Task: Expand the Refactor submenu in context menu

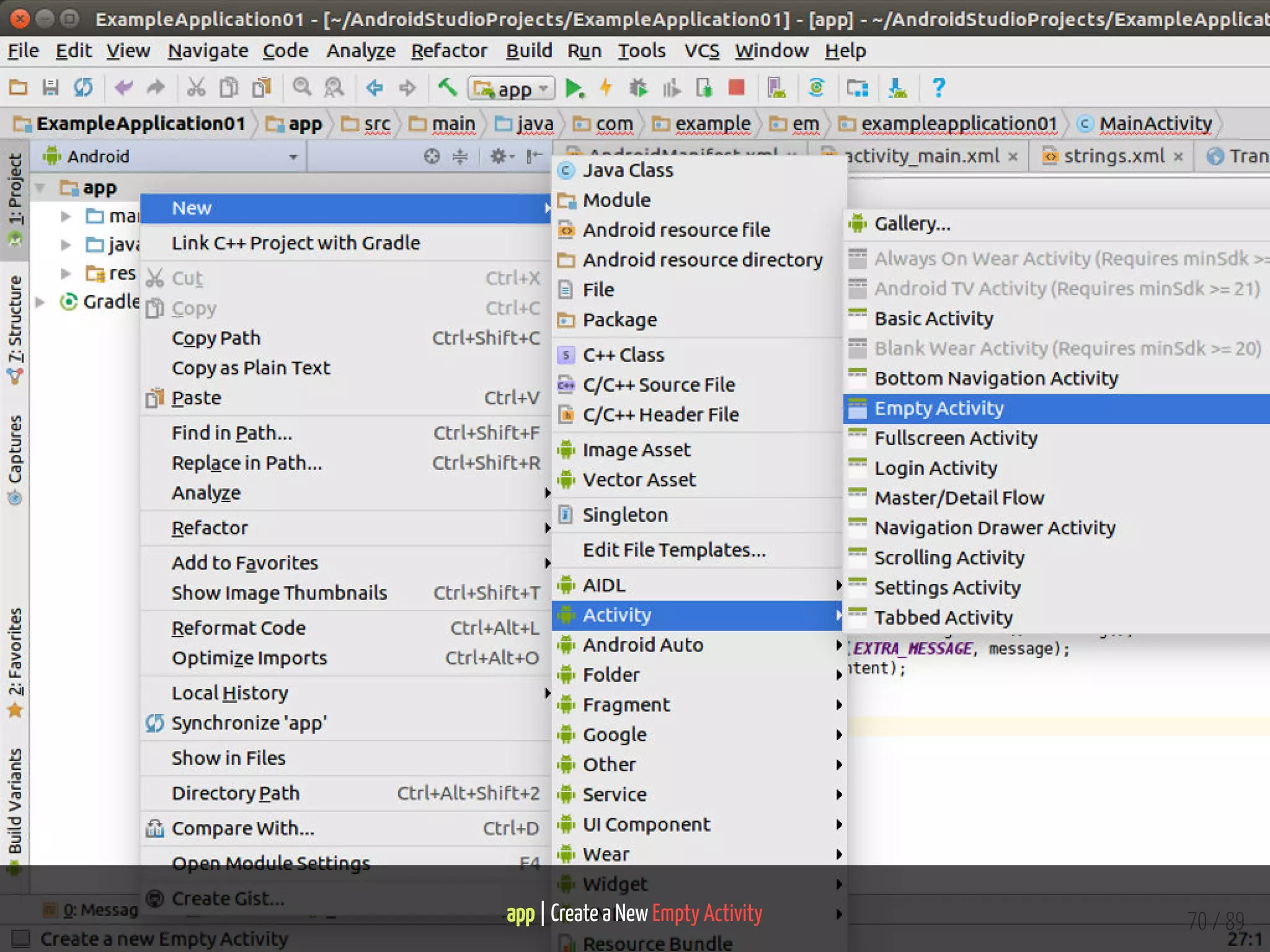Action: click(346, 528)
